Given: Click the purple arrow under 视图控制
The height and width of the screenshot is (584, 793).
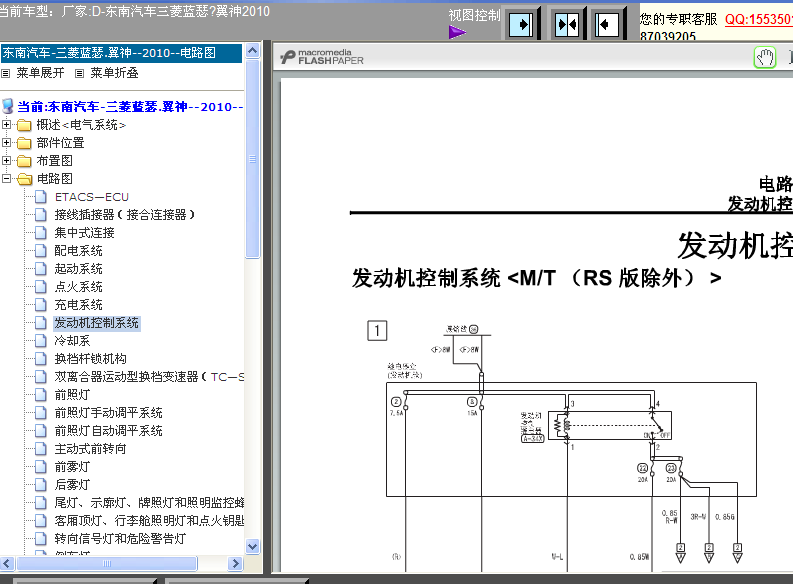Looking at the screenshot, I should (x=457, y=32).
